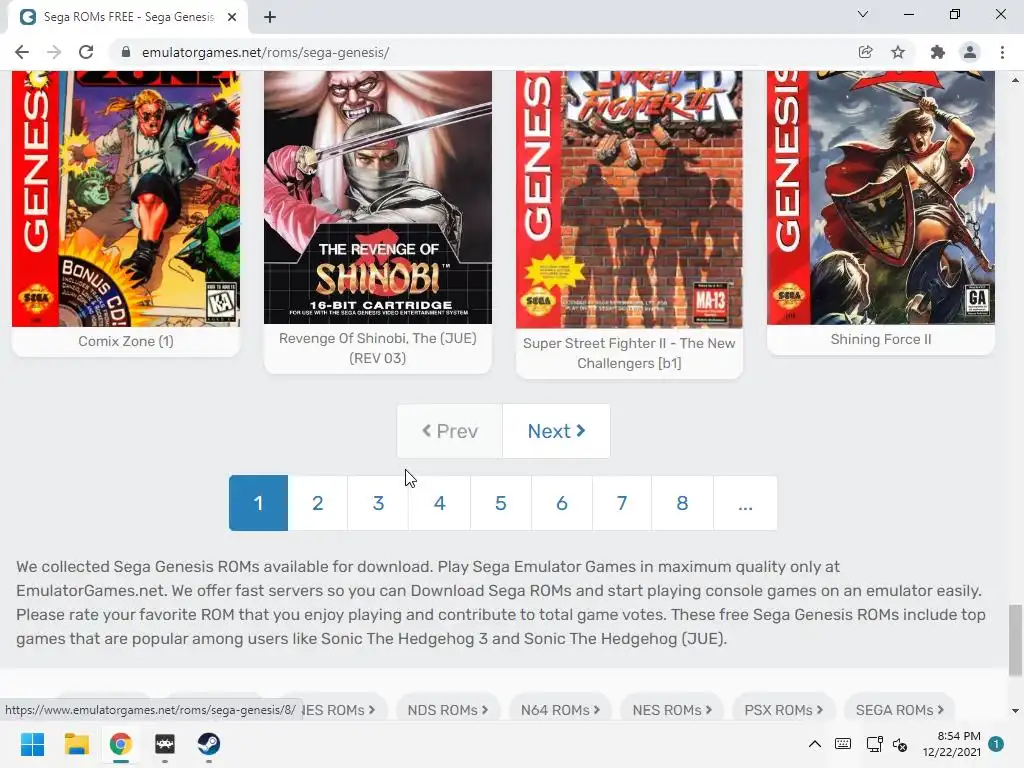Click the Next pagination button
The height and width of the screenshot is (768, 1024).
tap(556, 431)
